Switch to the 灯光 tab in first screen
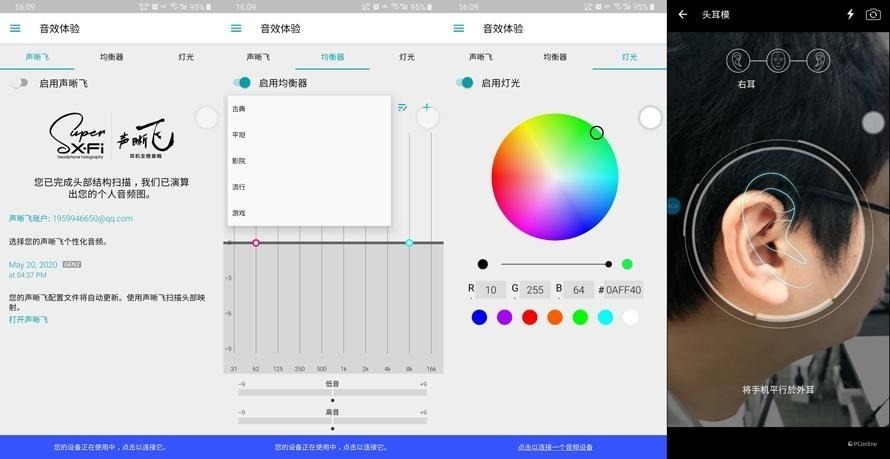Viewport: 890px width, 459px height. (186, 57)
